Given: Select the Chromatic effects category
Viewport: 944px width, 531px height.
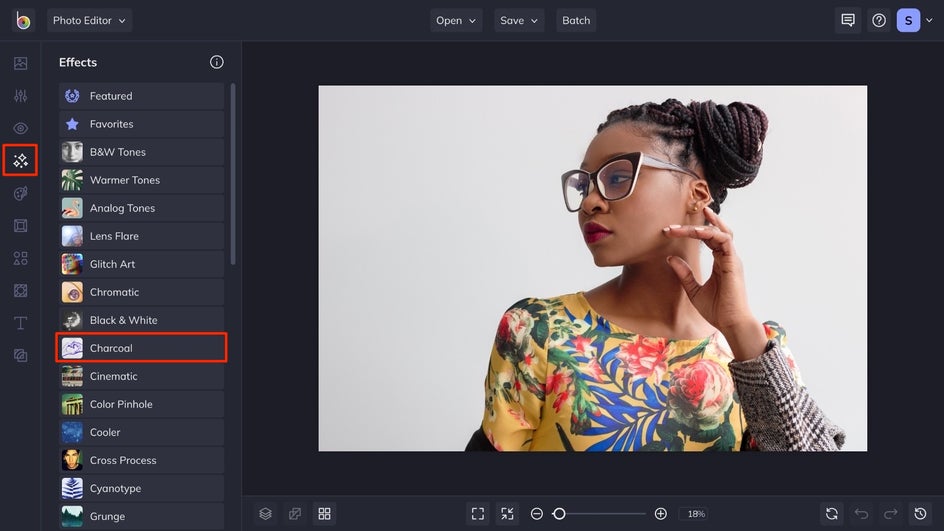Looking at the screenshot, I should [141, 292].
